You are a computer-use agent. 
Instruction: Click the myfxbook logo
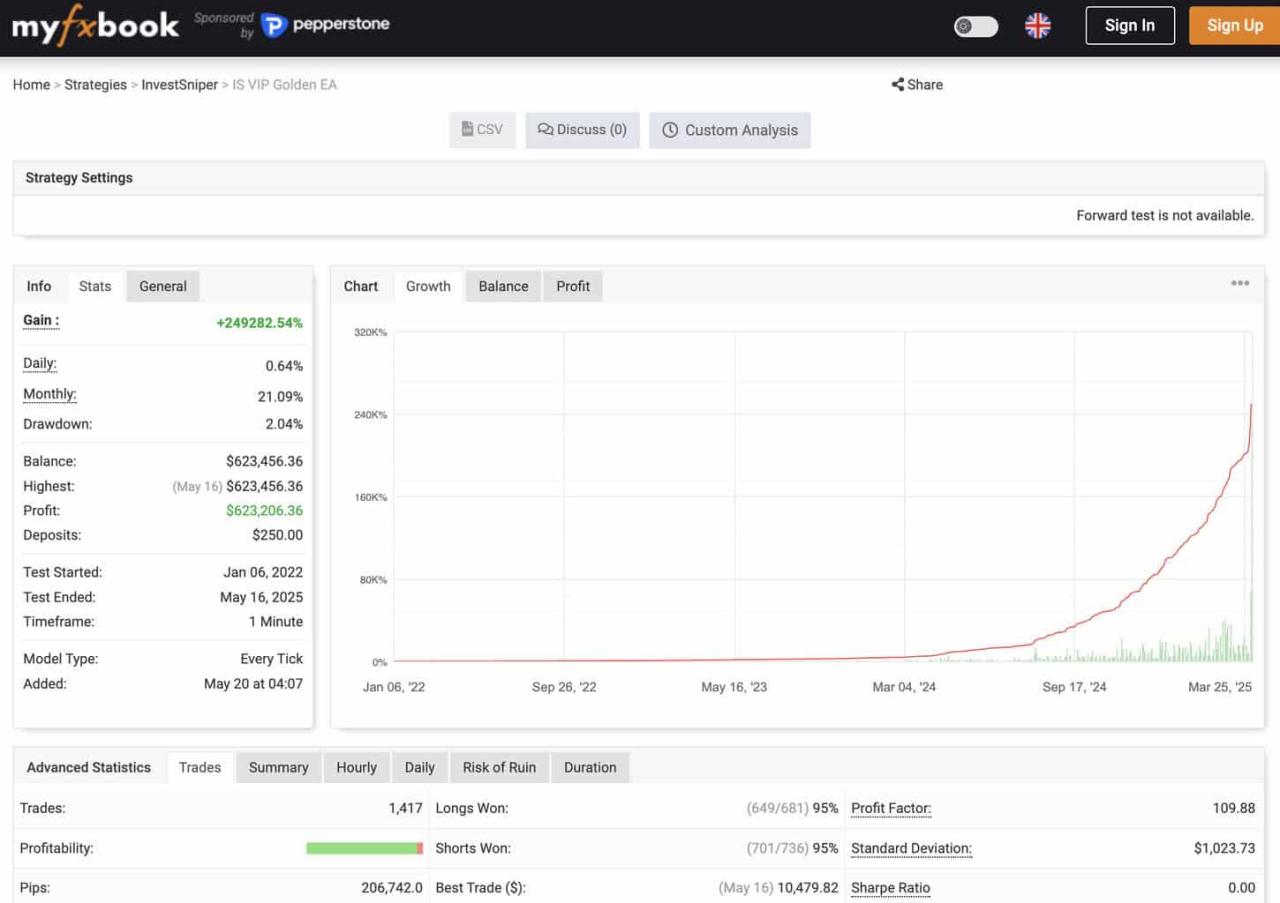96,25
